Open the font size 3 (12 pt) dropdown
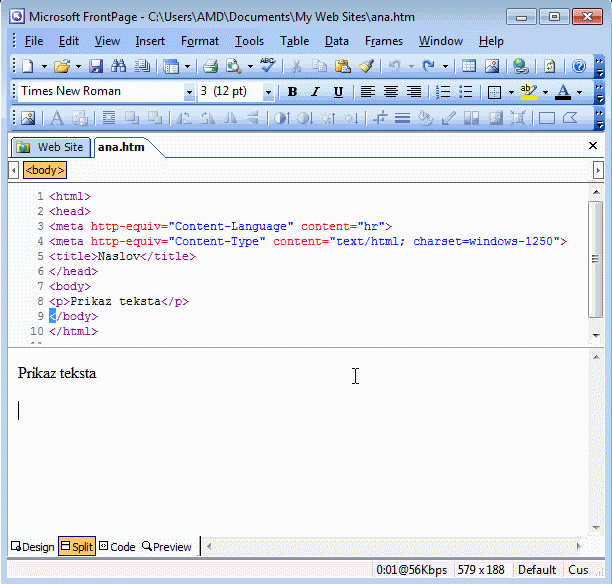The image size is (612, 584). pos(268,92)
